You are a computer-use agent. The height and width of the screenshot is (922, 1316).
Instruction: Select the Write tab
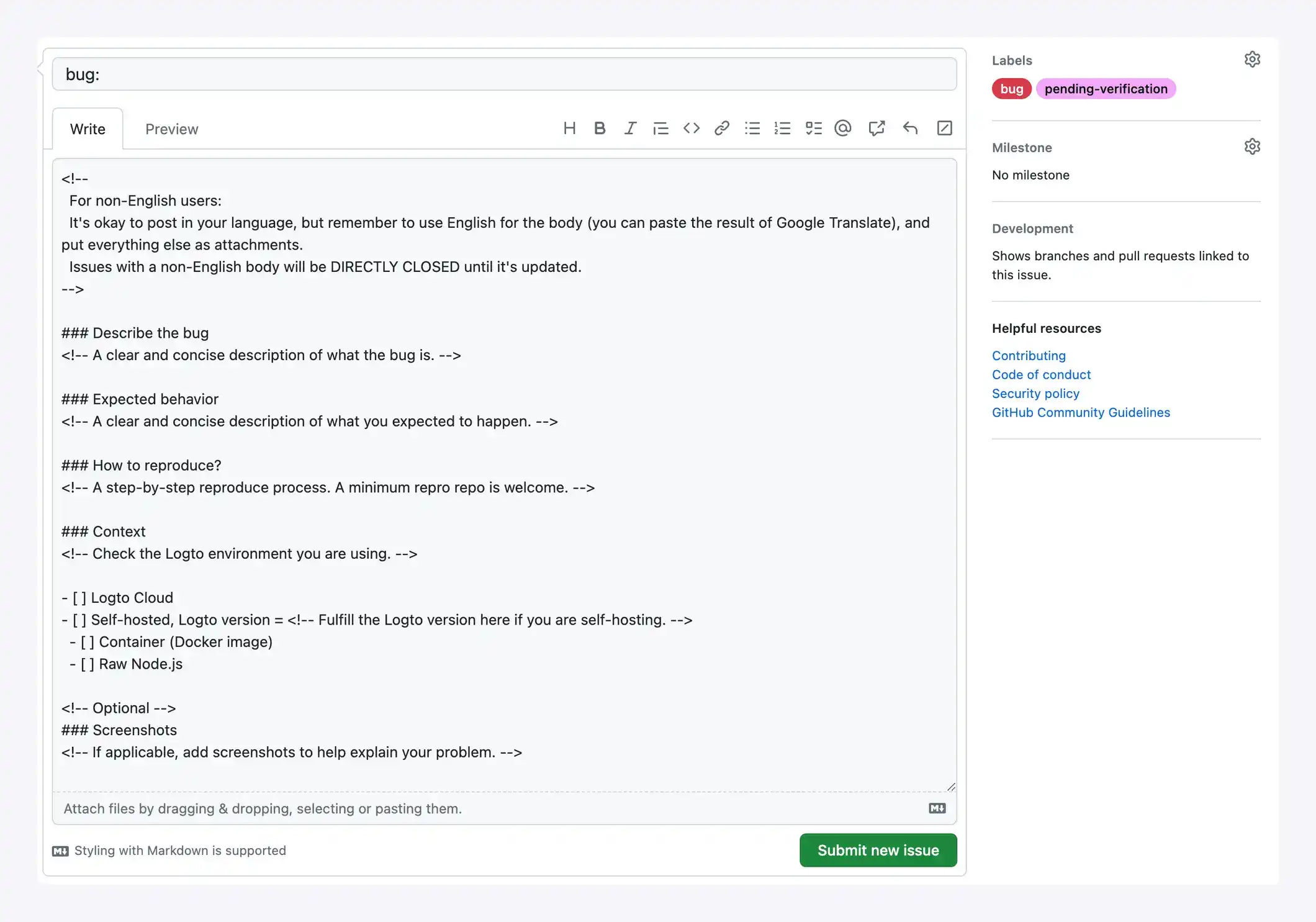[x=88, y=129]
